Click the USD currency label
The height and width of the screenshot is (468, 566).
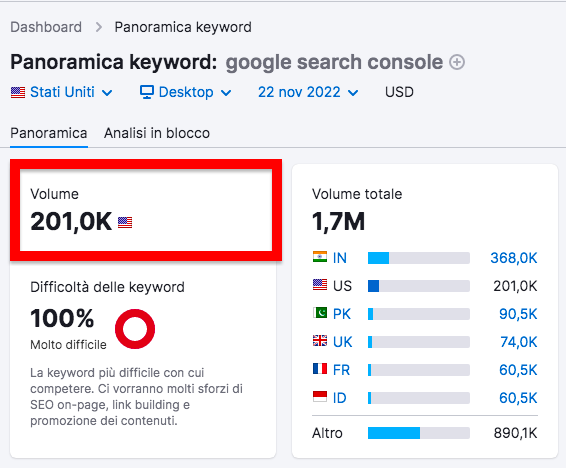(399, 92)
